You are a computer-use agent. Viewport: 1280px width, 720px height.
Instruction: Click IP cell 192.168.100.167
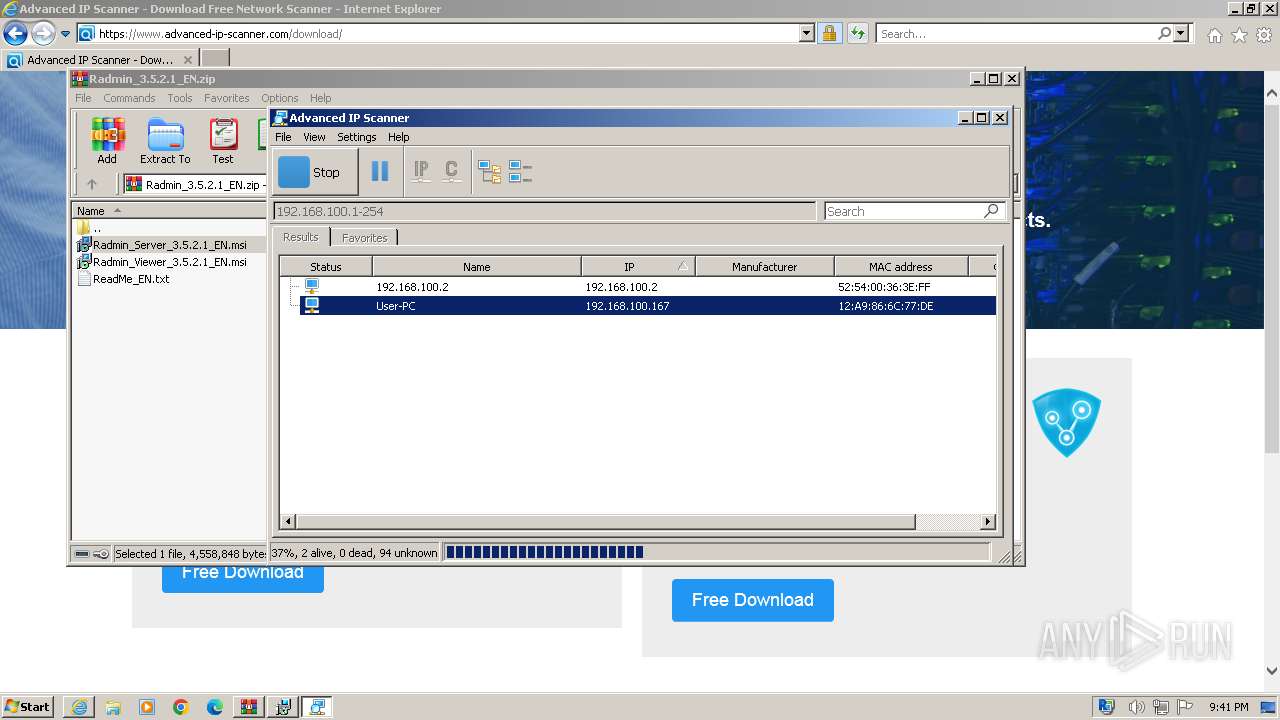[627, 306]
